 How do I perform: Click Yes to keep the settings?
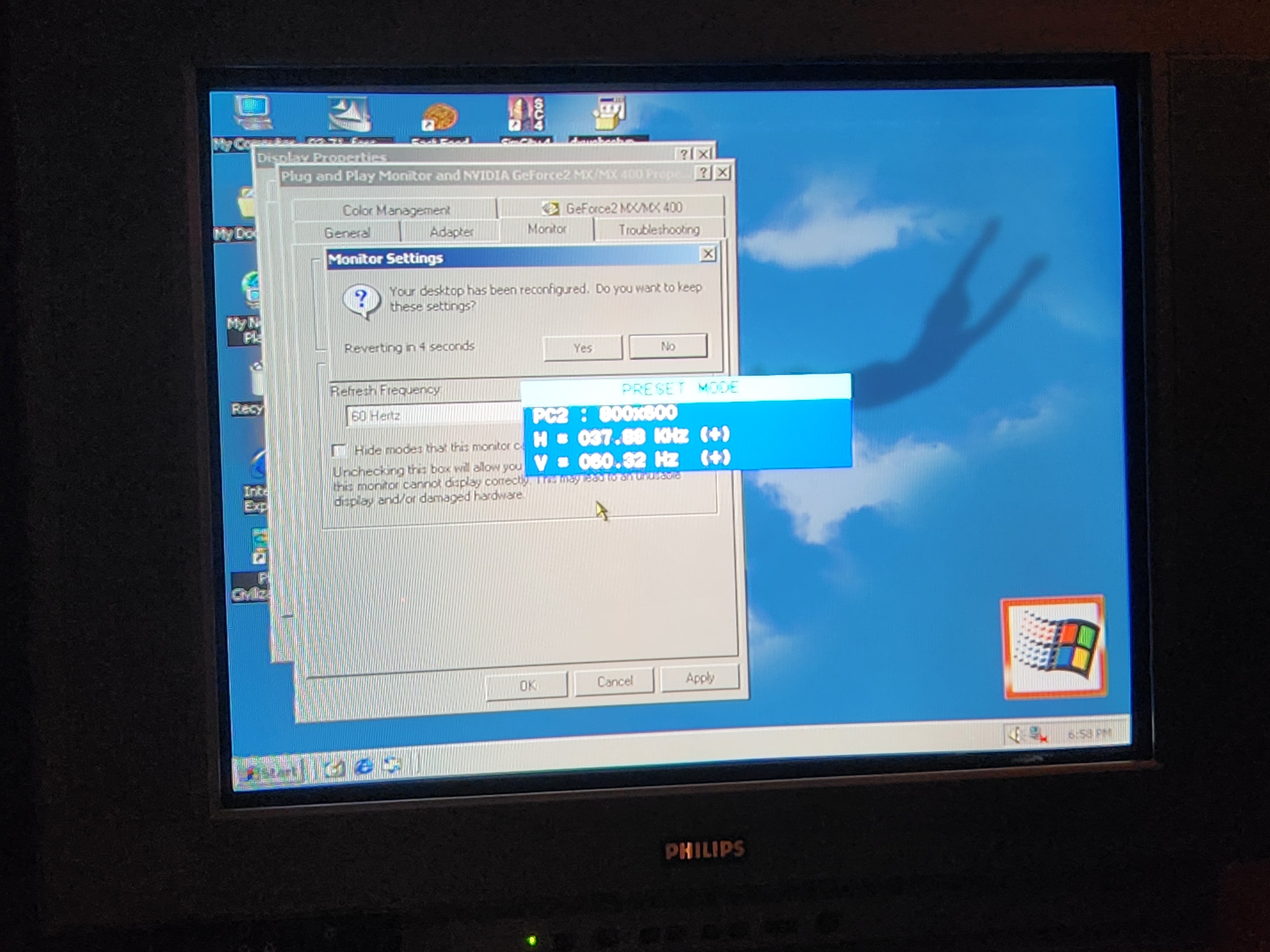582,348
